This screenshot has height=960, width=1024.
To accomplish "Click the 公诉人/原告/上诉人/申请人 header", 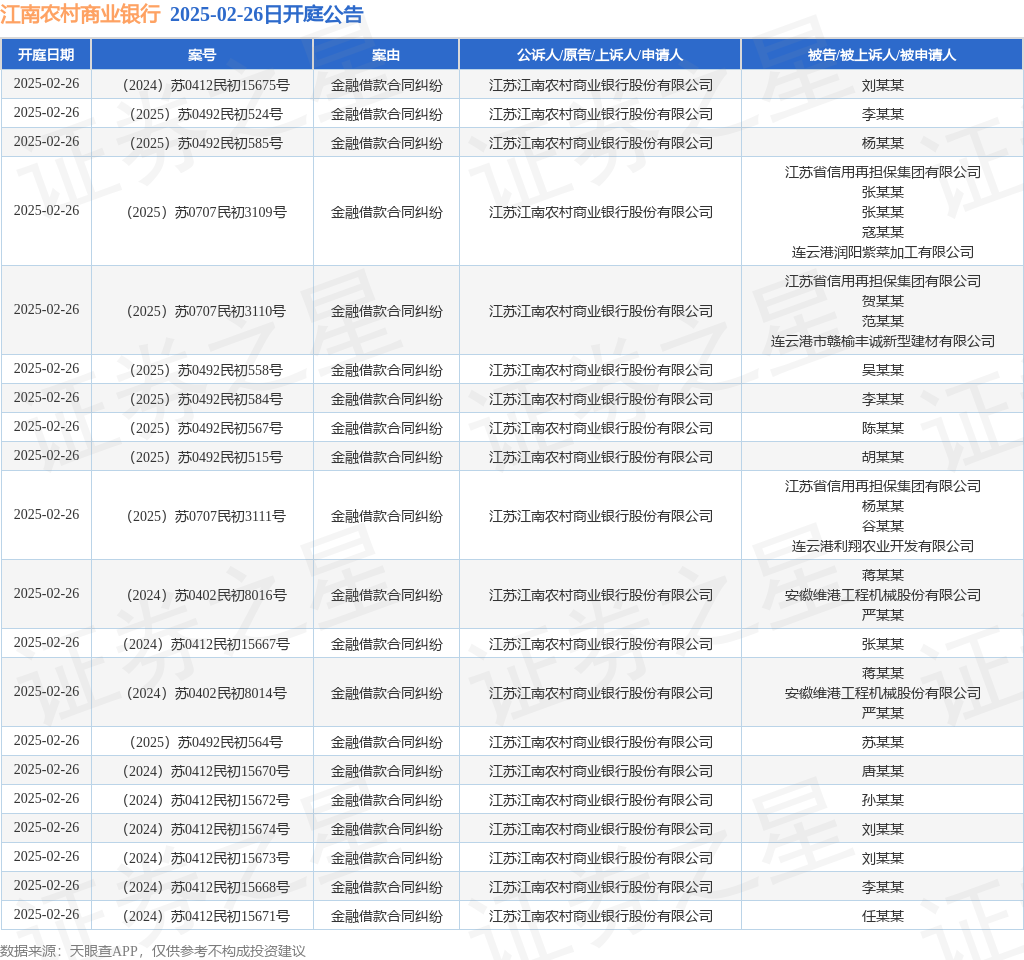I will (600, 54).
